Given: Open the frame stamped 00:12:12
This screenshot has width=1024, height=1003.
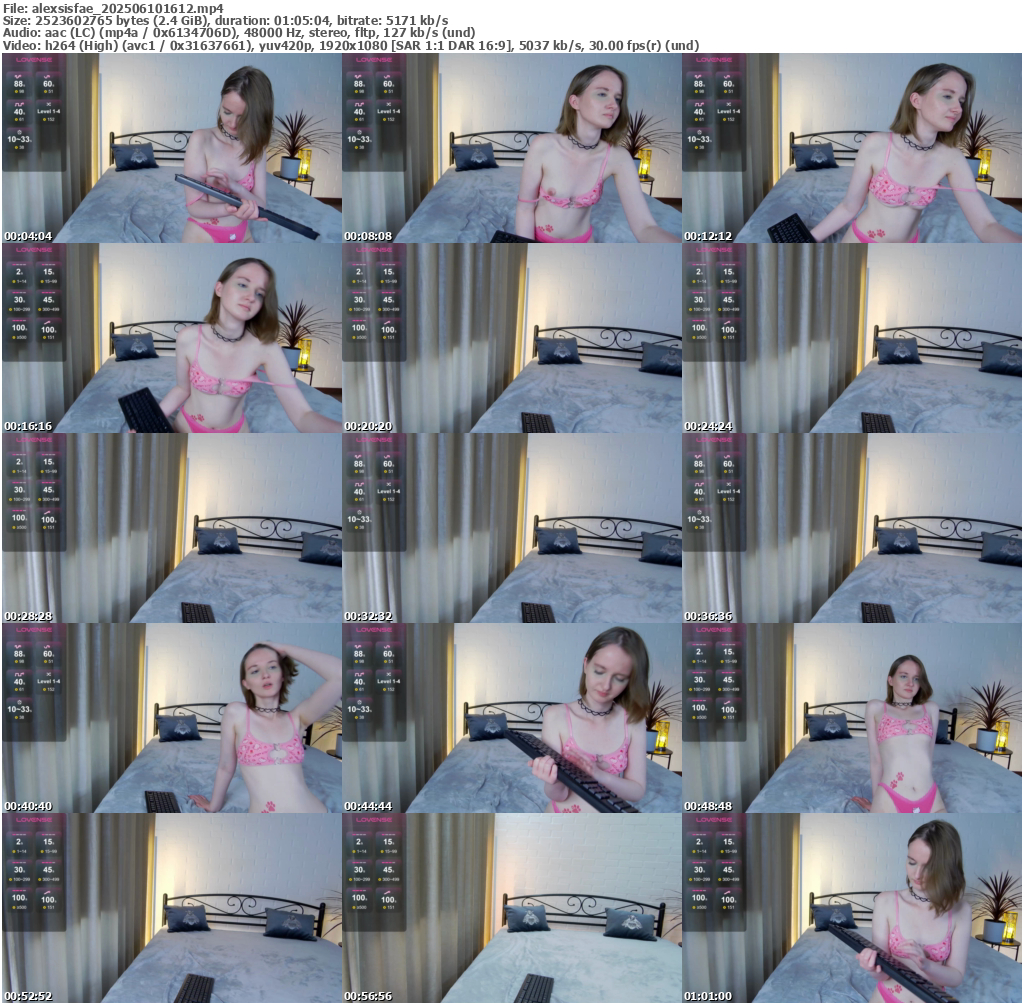Looking at the screenshot, I should 852,148.
